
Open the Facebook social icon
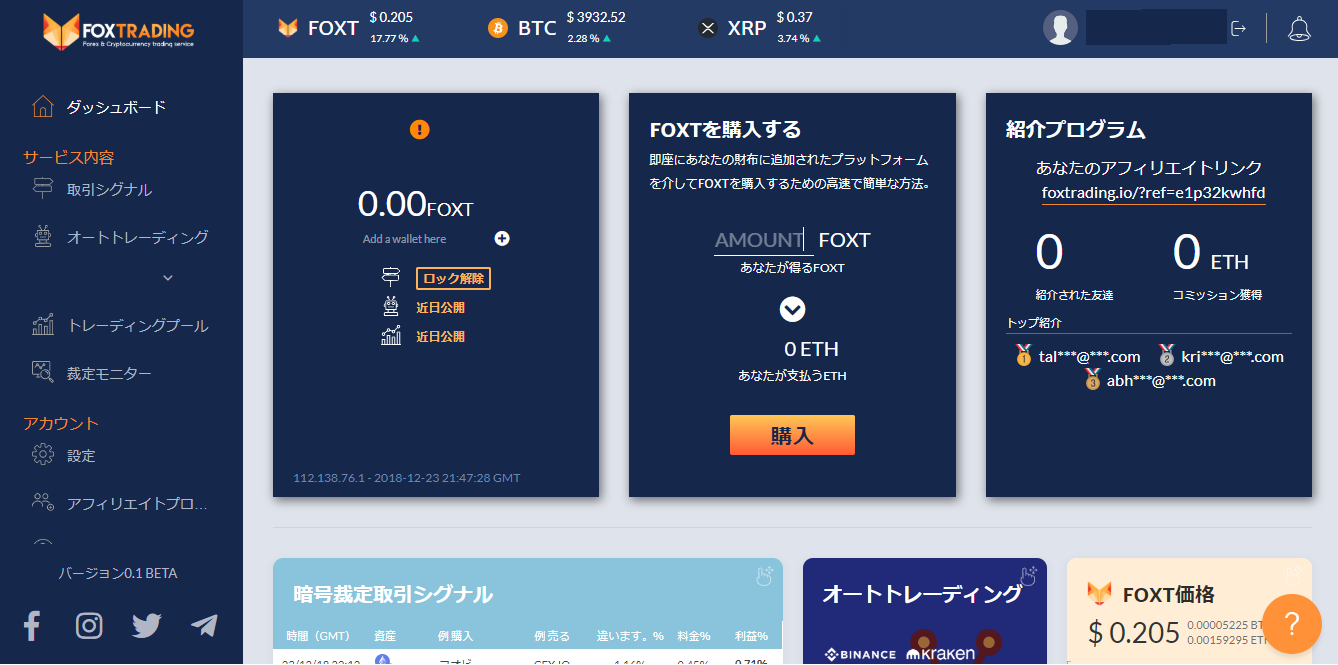[32, 626]
